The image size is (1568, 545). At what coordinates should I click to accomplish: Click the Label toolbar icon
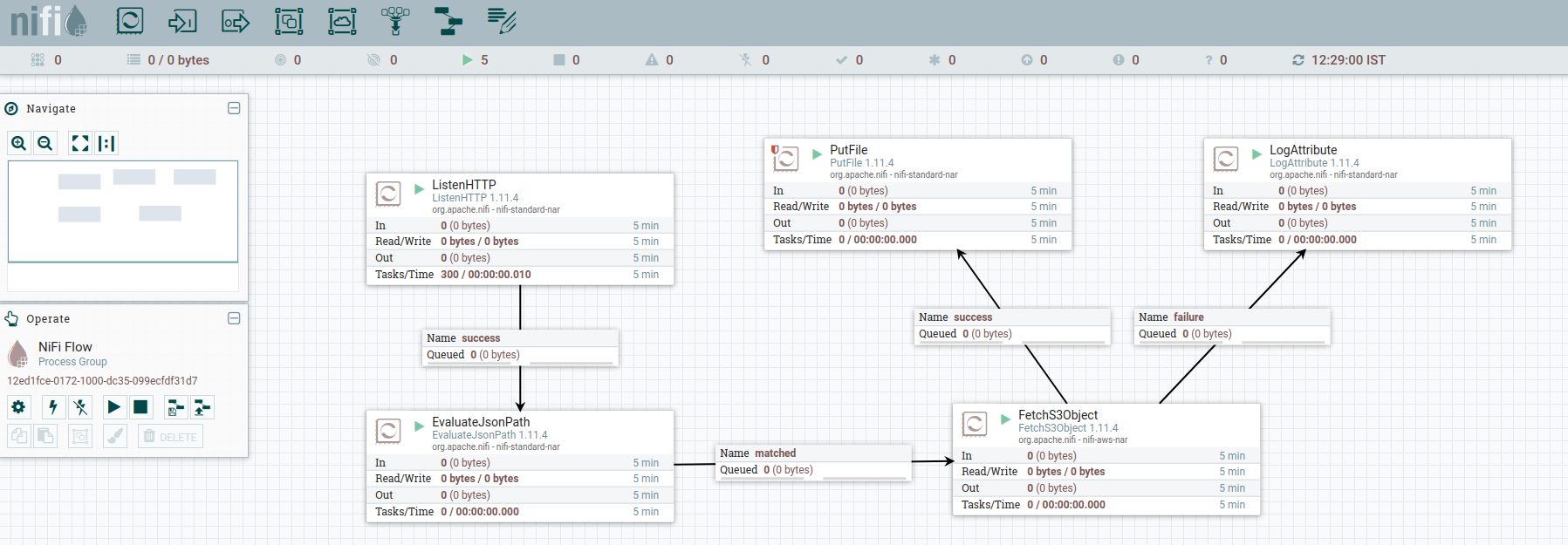click(502, 21)
